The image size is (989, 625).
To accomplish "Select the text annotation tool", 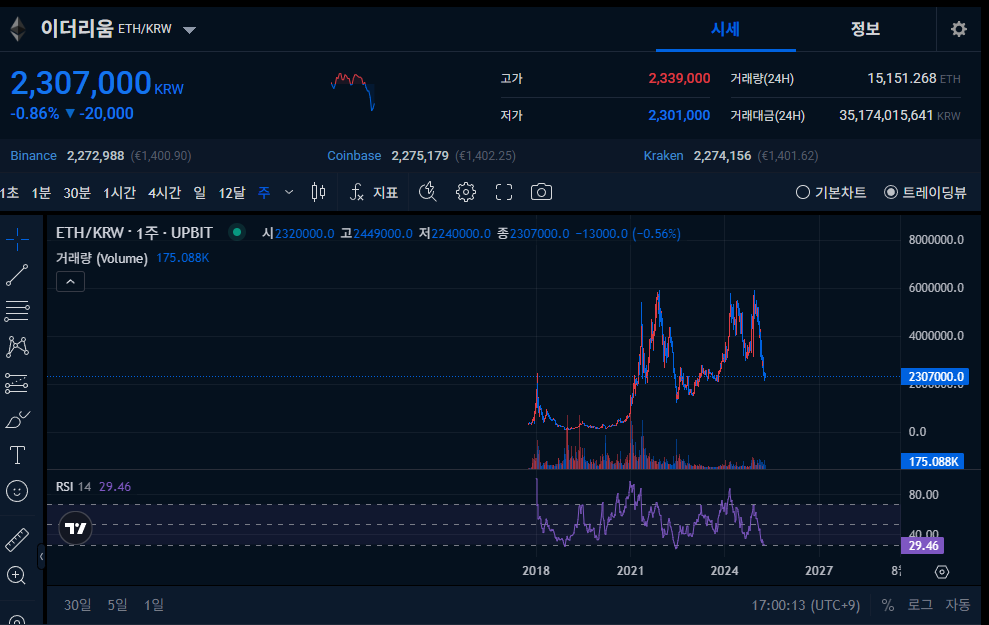I will click(x=17, y=455).
